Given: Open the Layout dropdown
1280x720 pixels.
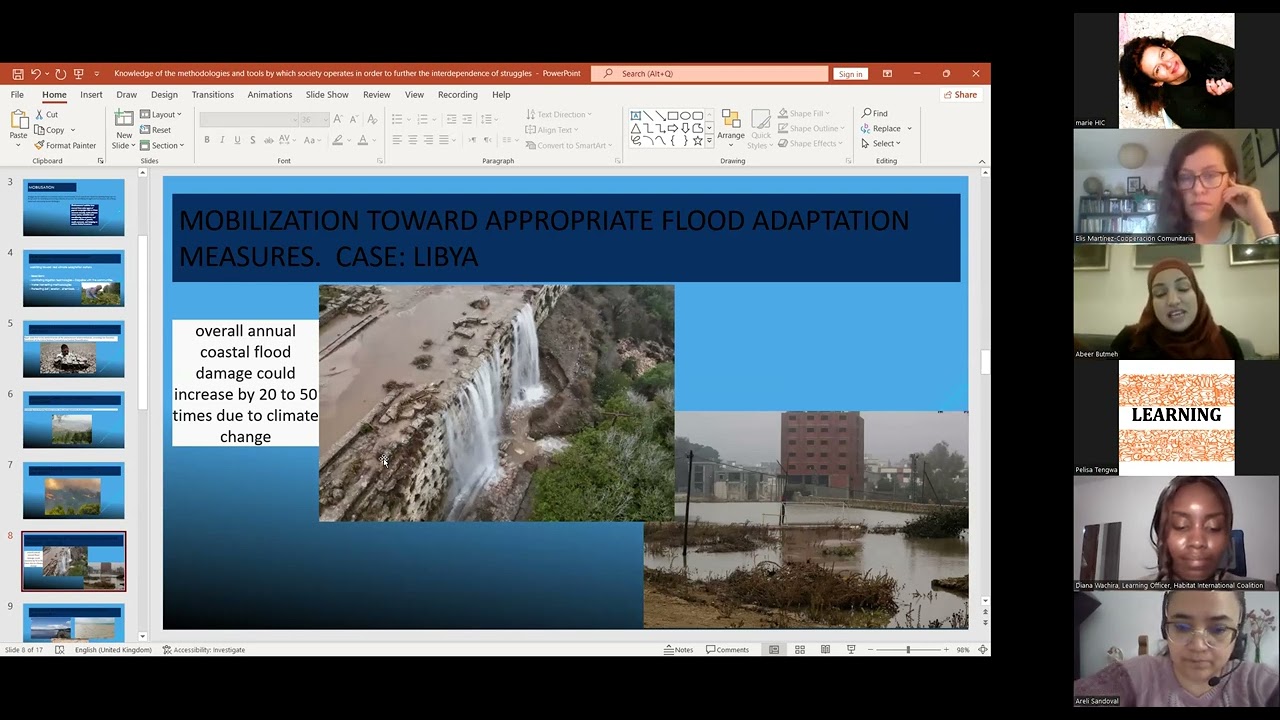Looking at the screenshot, I should click(161, 115).
